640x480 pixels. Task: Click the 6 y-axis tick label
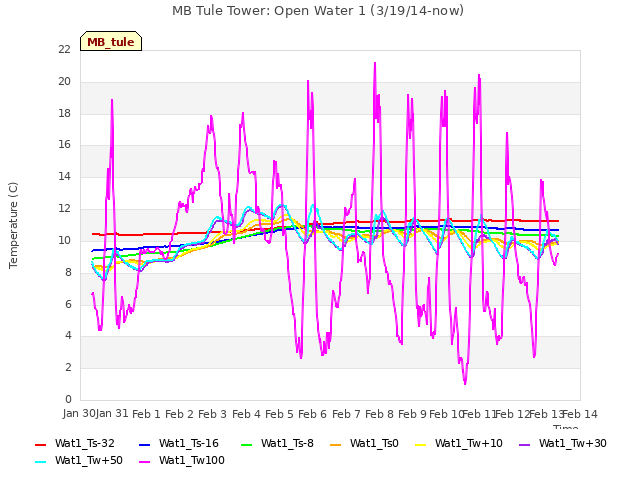pyautogui.click(x=68, y=304)
